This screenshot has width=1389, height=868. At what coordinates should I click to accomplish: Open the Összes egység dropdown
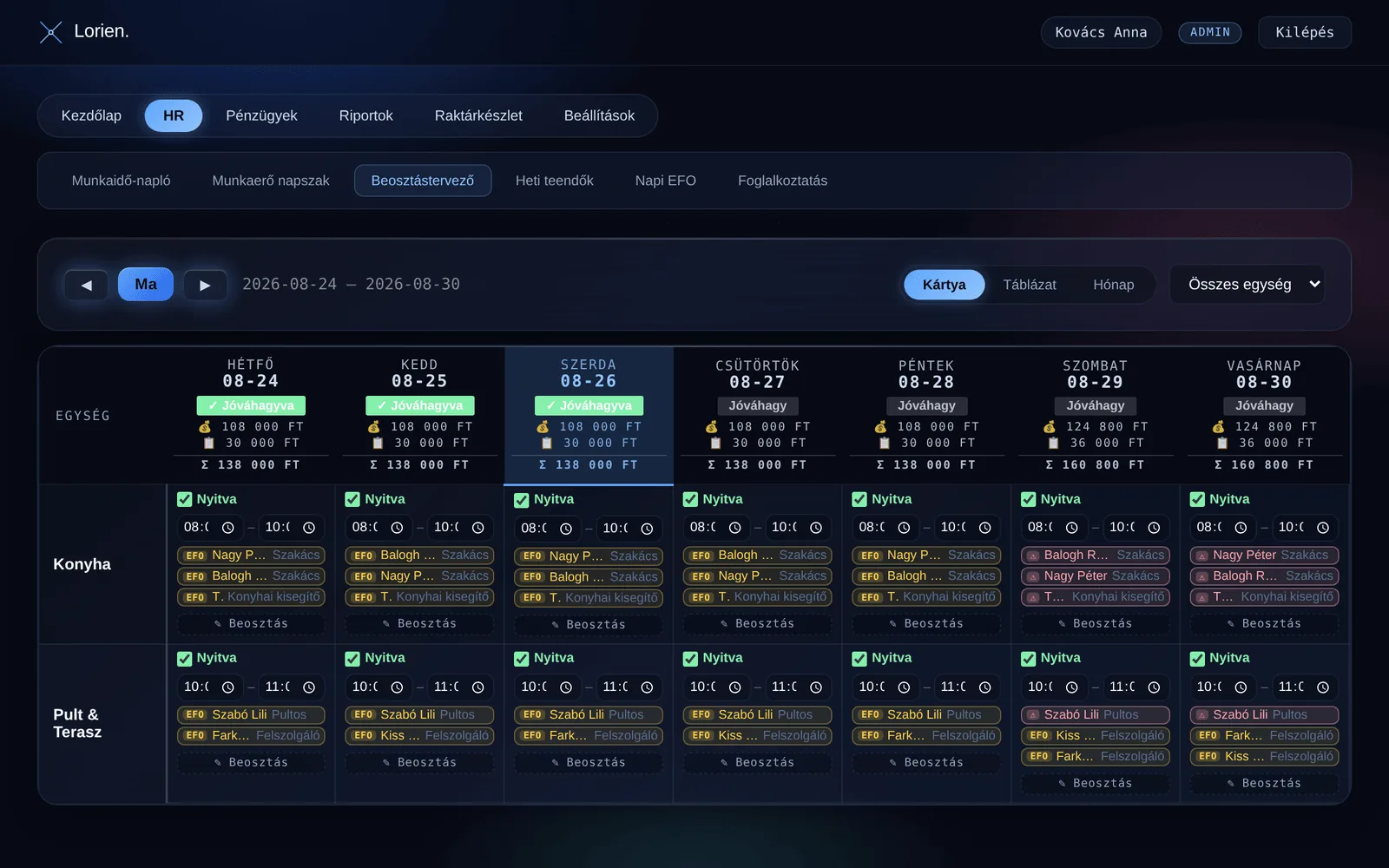click(x=1247, y=285)
